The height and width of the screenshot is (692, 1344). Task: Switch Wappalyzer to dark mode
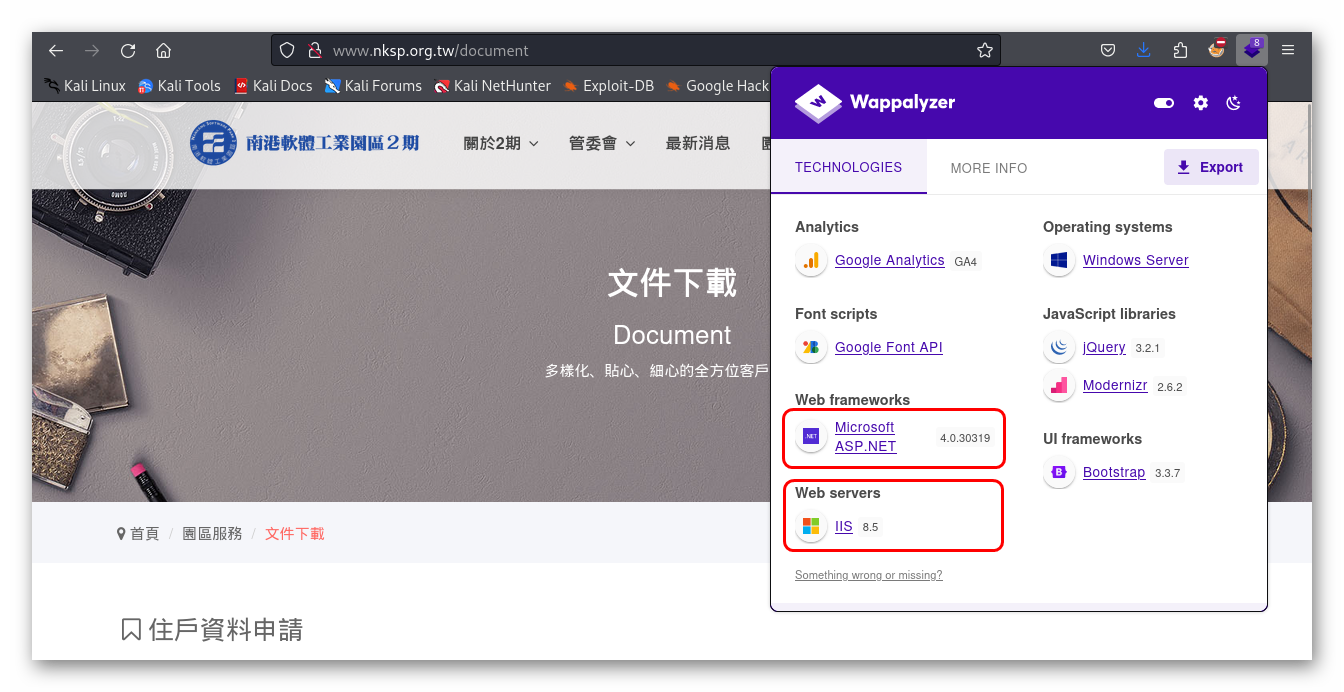tap(1233, 103)
